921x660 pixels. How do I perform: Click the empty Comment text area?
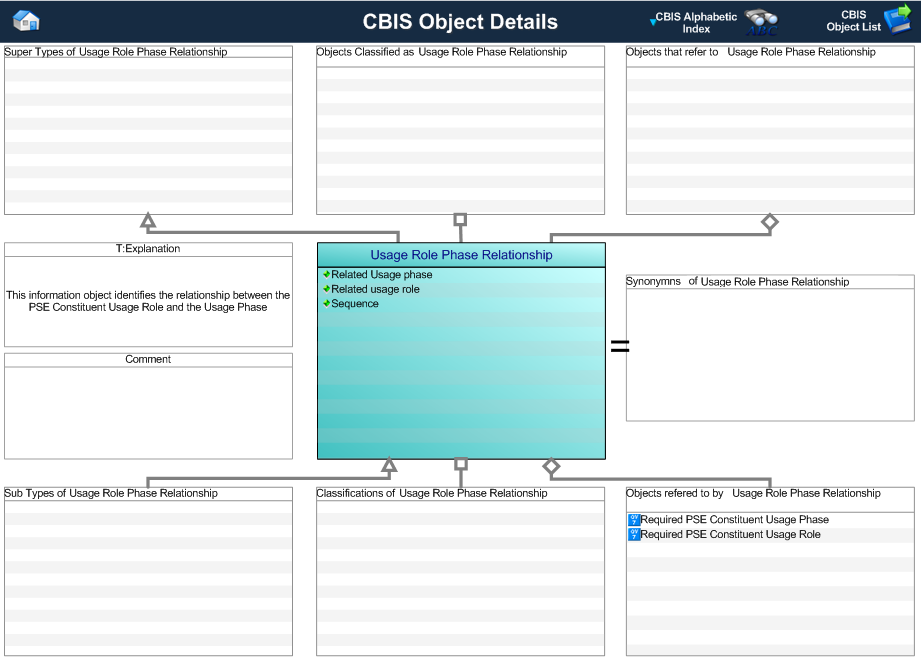tap(148, 413)
